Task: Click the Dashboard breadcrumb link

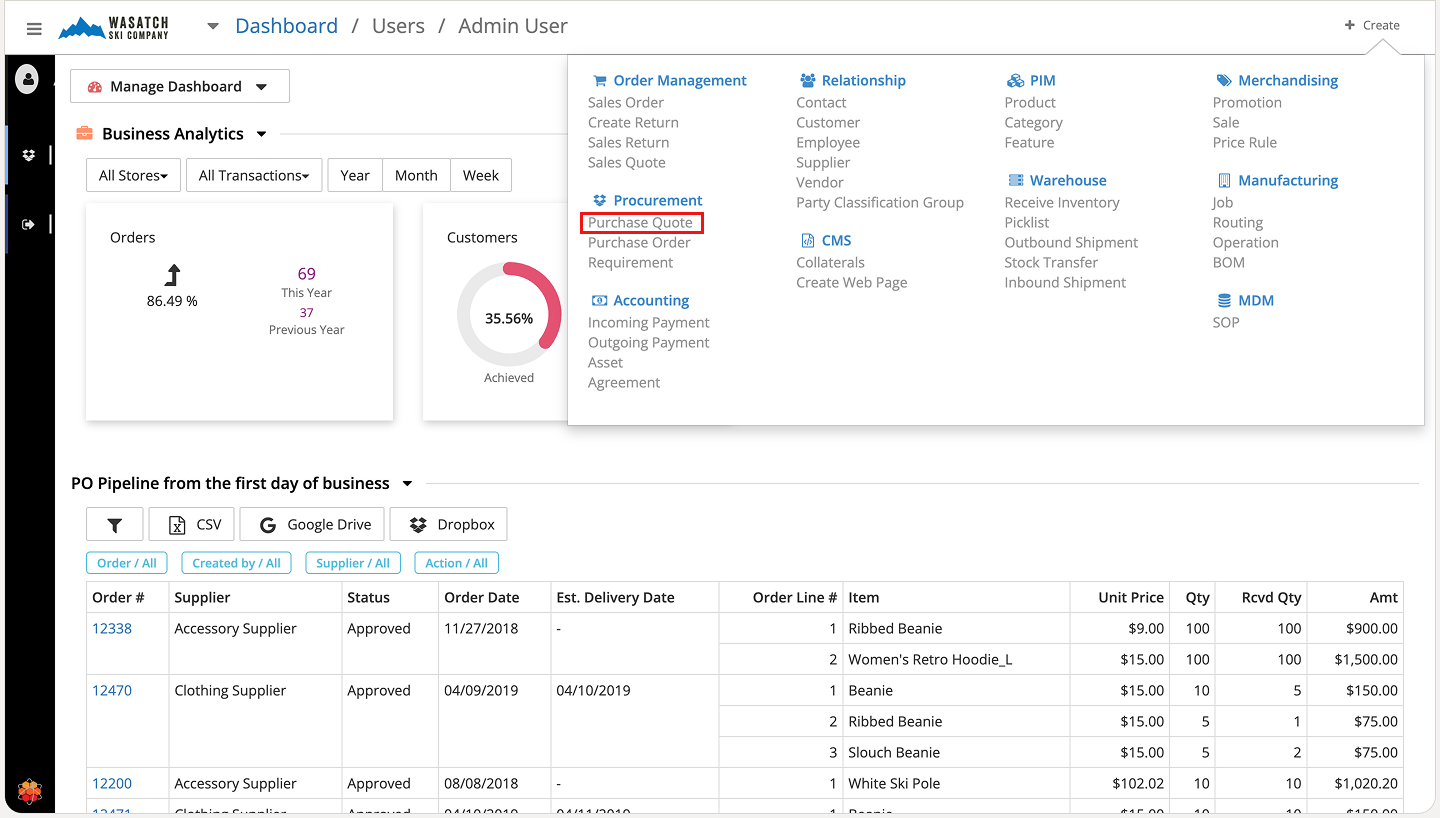Action: tap(286, 26)
